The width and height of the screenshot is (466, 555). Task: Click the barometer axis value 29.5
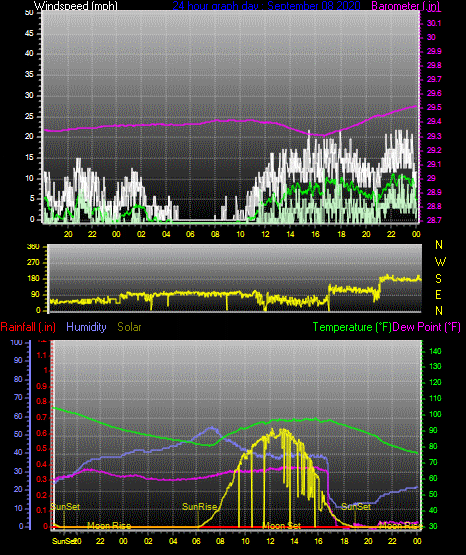pos(434,108)
